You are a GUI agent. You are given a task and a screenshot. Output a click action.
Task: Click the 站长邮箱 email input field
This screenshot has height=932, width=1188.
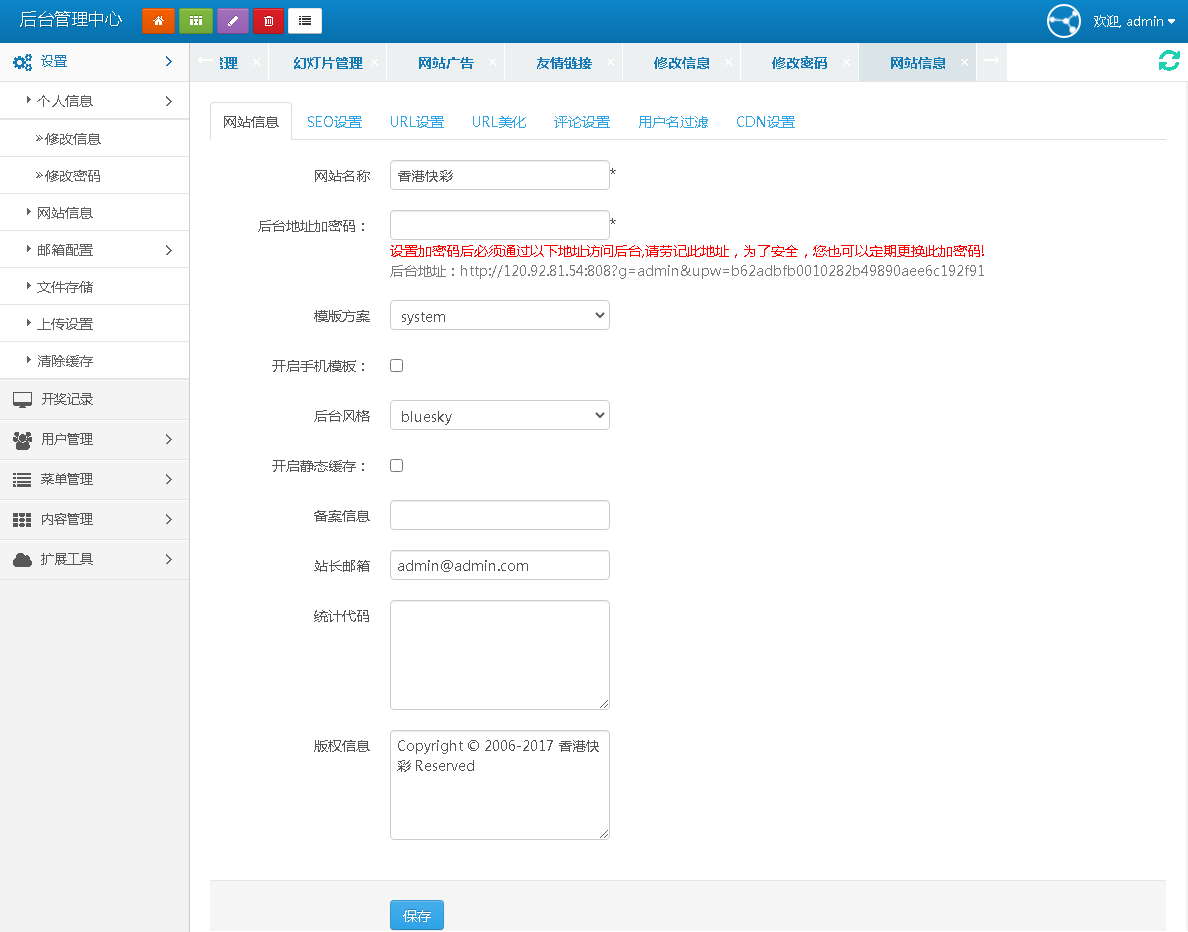(499, 565)
